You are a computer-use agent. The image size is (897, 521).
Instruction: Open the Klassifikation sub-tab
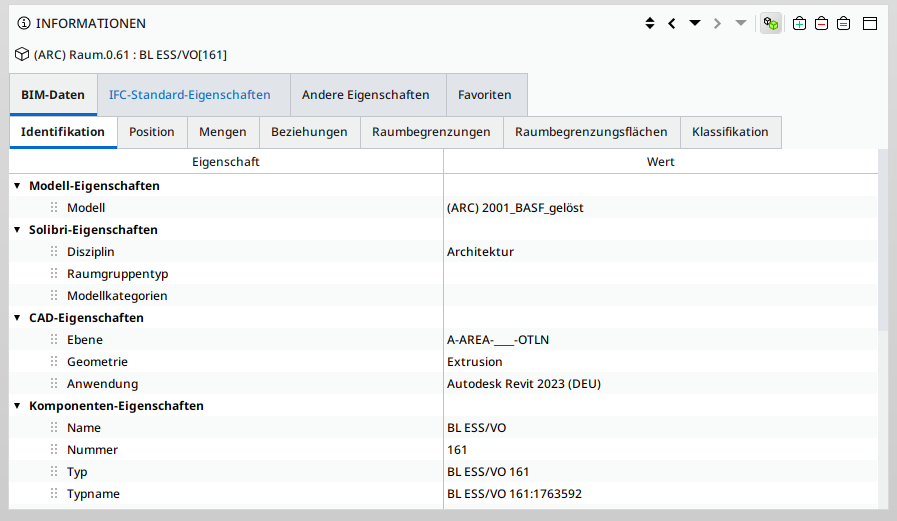pos(730,132)
